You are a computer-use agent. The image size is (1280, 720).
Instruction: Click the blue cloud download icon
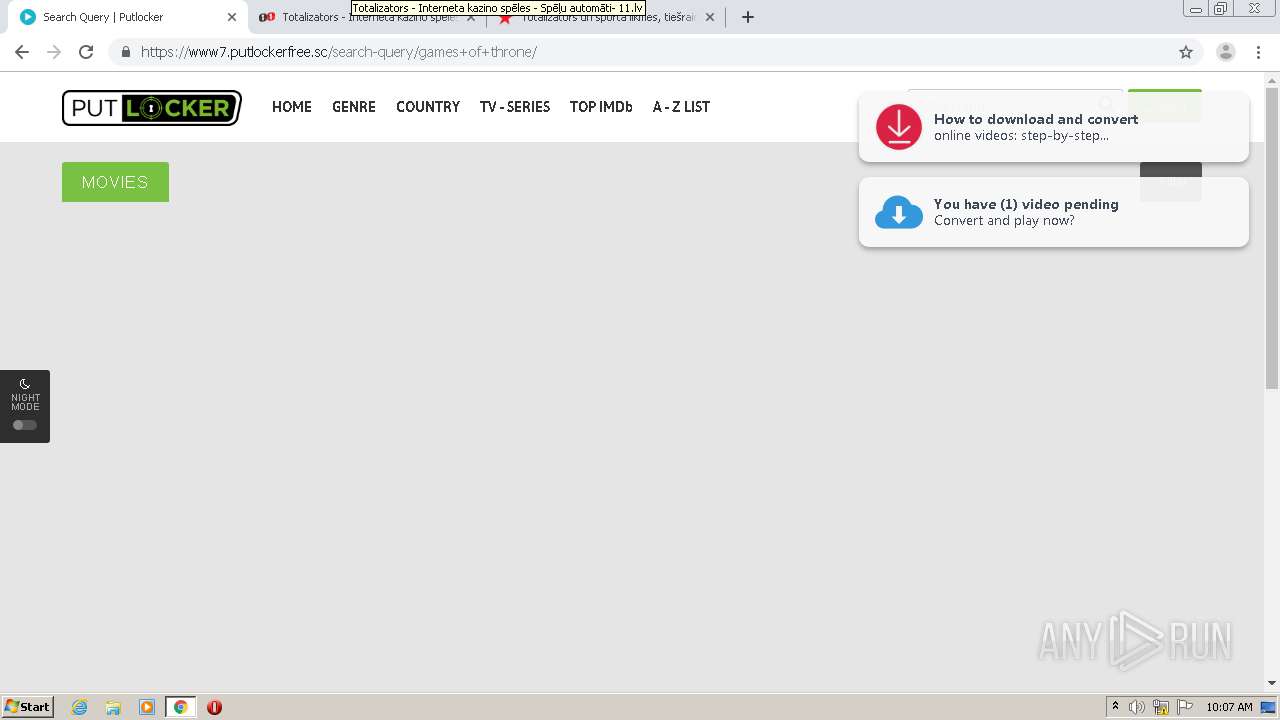coord(899,212)
